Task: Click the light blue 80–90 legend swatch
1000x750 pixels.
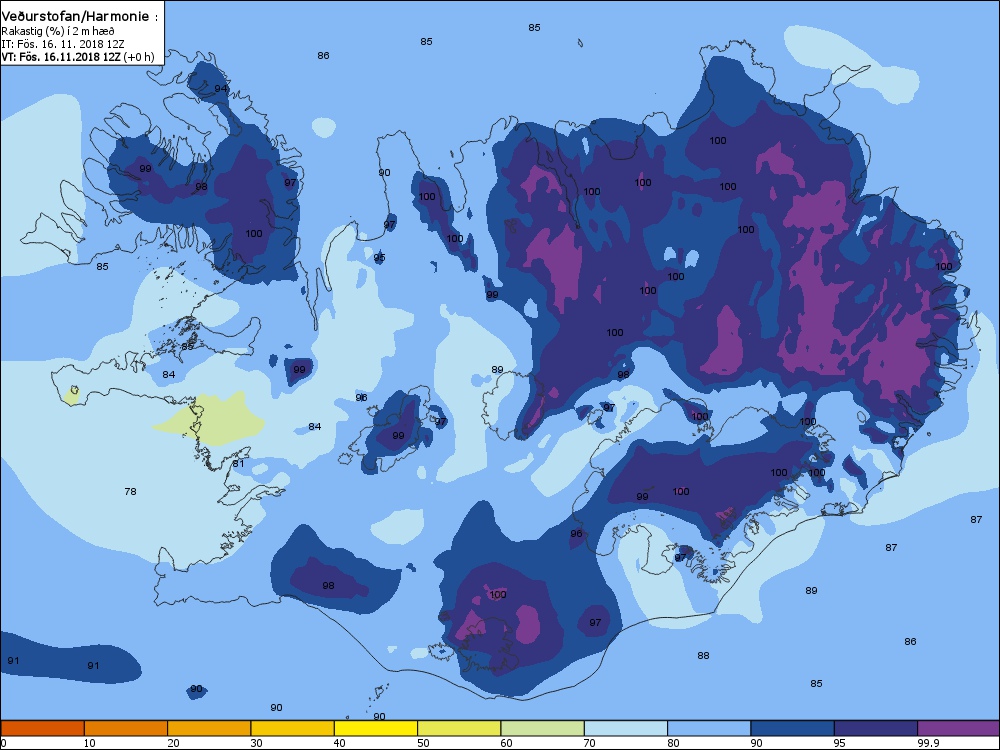Action: (709, 728)
